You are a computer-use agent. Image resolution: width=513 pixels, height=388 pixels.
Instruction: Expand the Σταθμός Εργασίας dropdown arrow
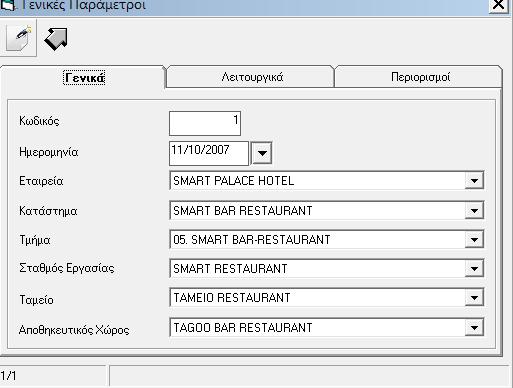click(x=474, y=269)
